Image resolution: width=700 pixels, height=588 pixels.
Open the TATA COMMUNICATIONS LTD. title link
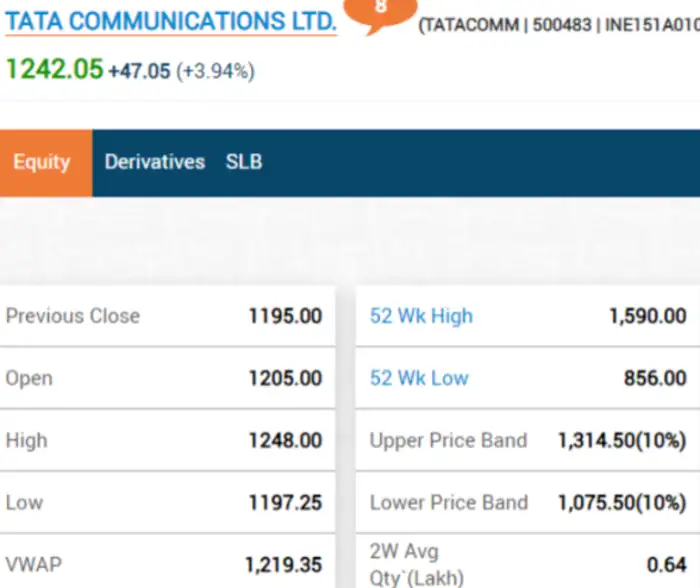[x=171, y=20]
